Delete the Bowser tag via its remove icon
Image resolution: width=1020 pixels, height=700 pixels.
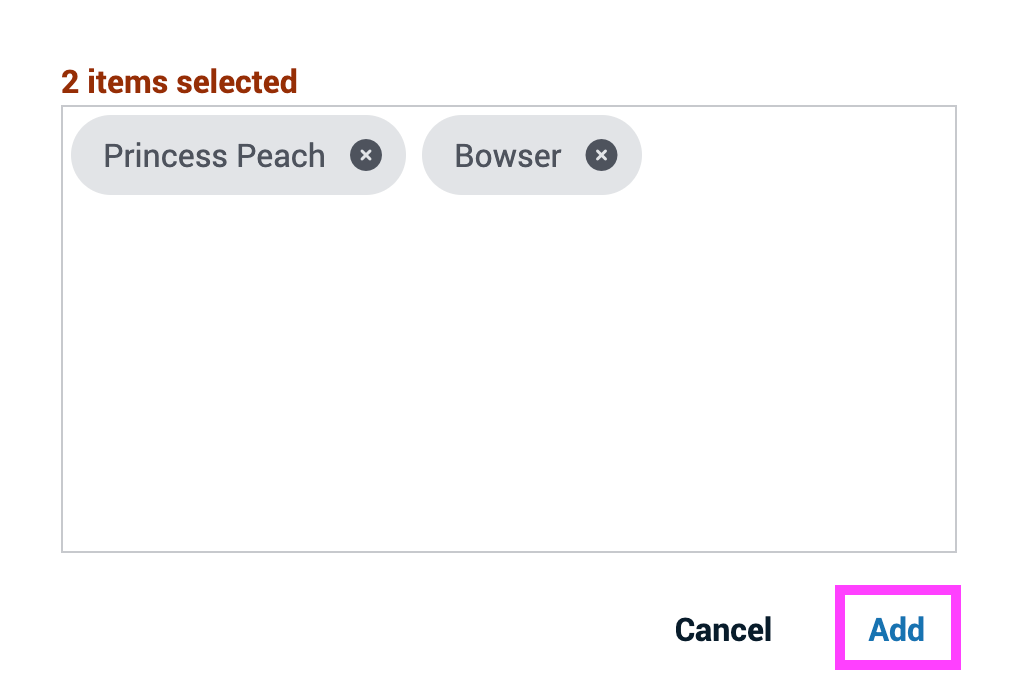(601, 155)
